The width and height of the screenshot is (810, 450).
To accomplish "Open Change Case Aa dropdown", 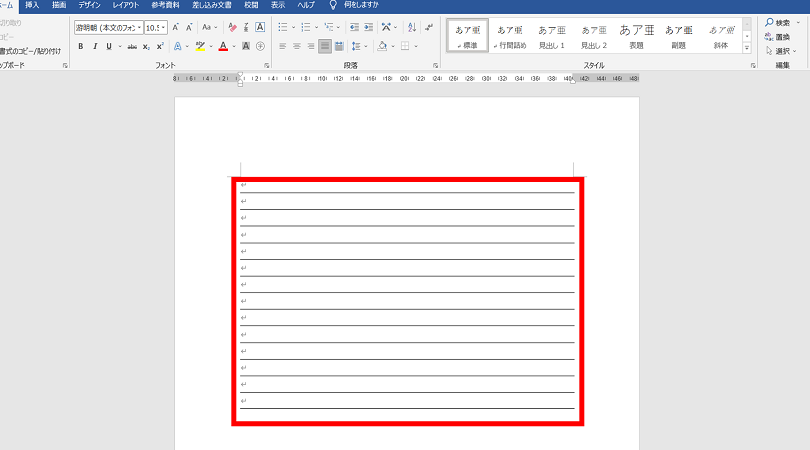I will pos(209,27).
